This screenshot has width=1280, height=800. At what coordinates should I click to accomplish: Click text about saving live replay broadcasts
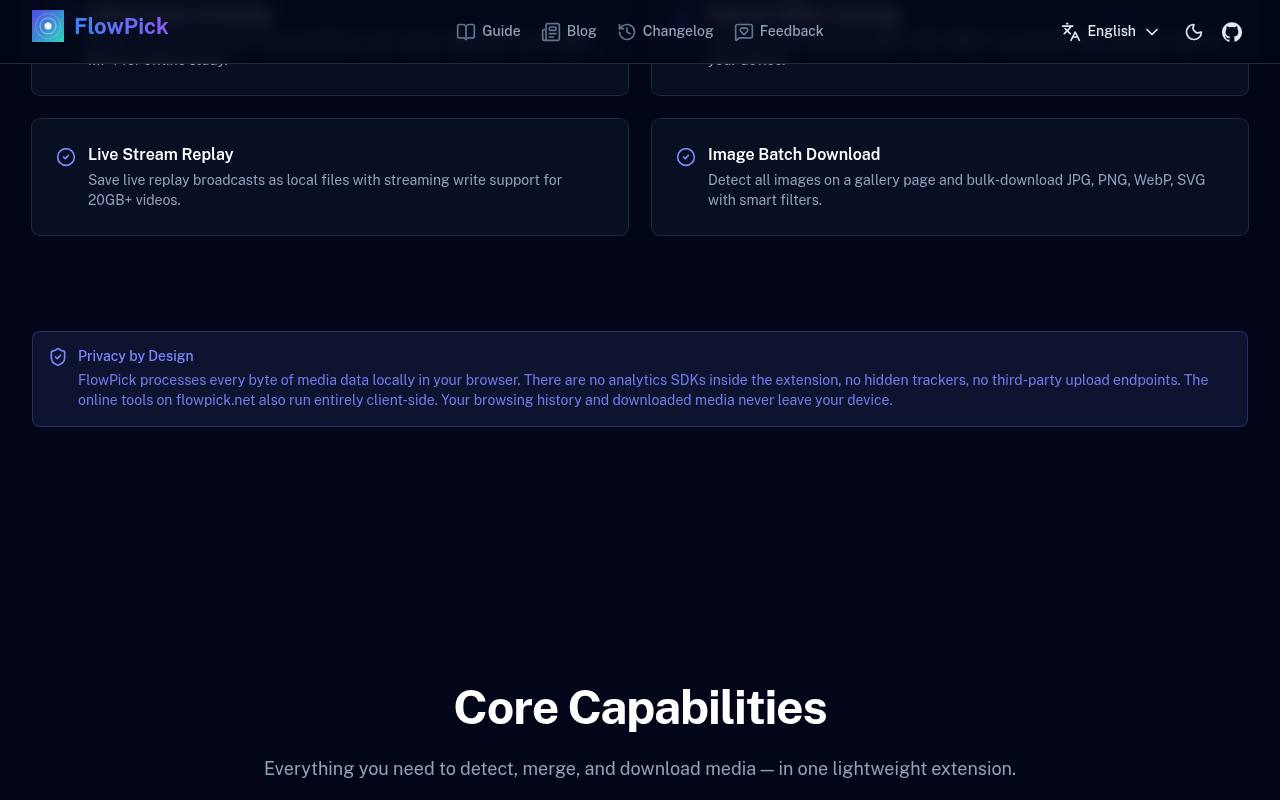pyautogui.click(x=325, y=190)
